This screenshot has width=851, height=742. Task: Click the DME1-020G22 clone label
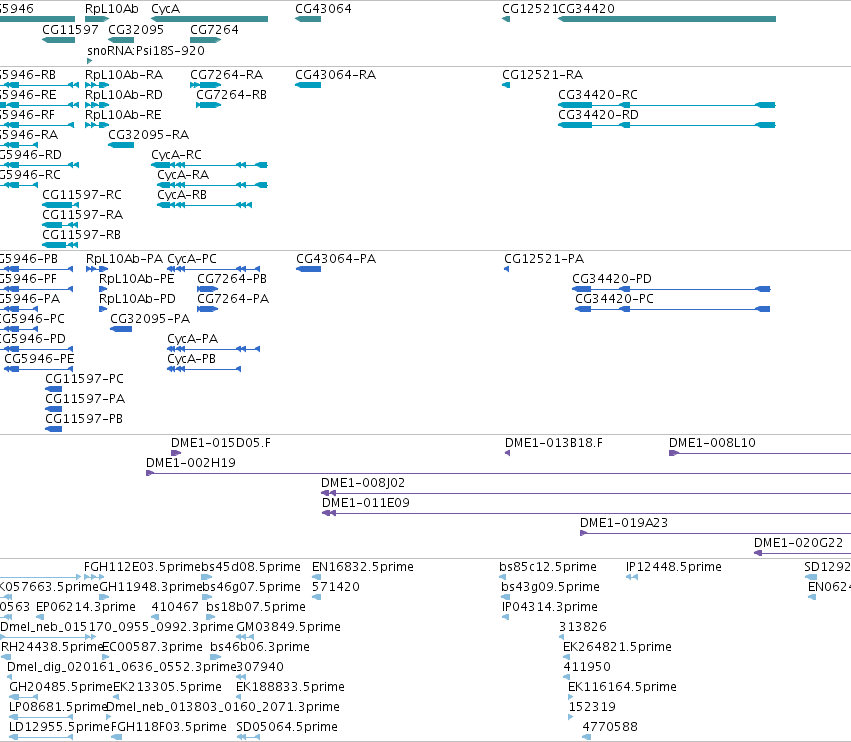coord(799,542)
